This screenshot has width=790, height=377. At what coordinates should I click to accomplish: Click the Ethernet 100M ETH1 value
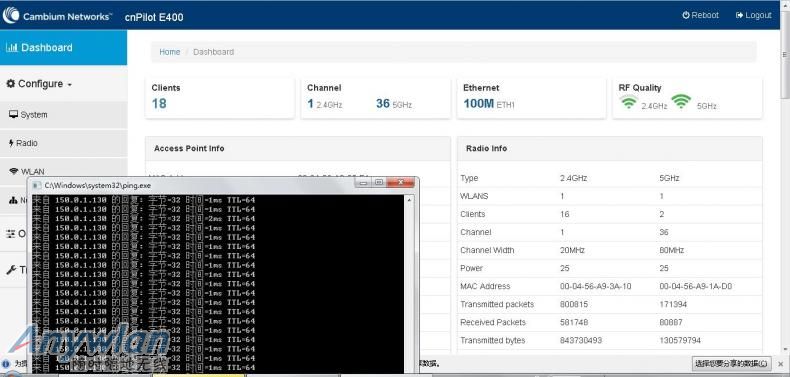[x=489, y=104]
